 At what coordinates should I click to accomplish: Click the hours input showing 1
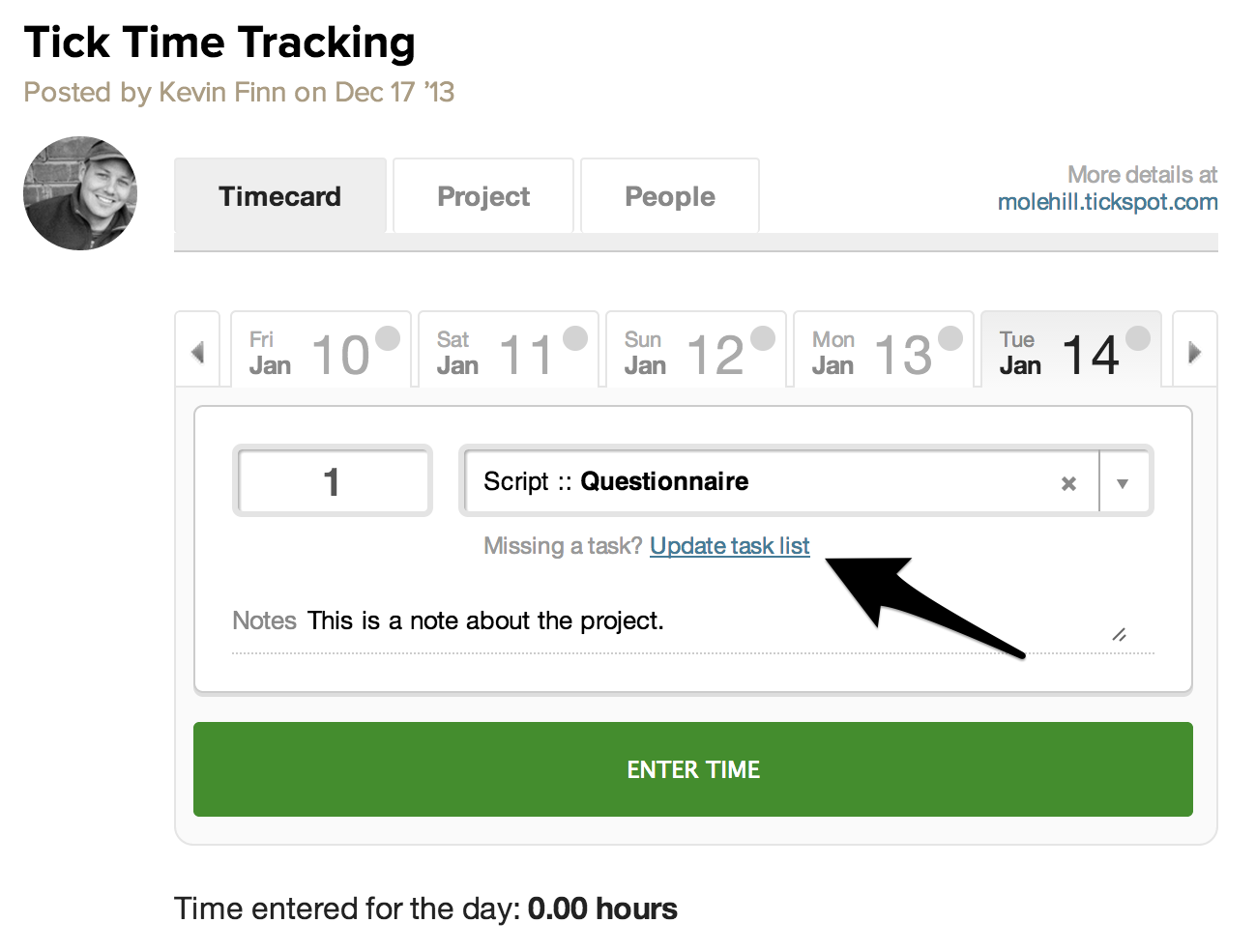(x=333, y=480)
